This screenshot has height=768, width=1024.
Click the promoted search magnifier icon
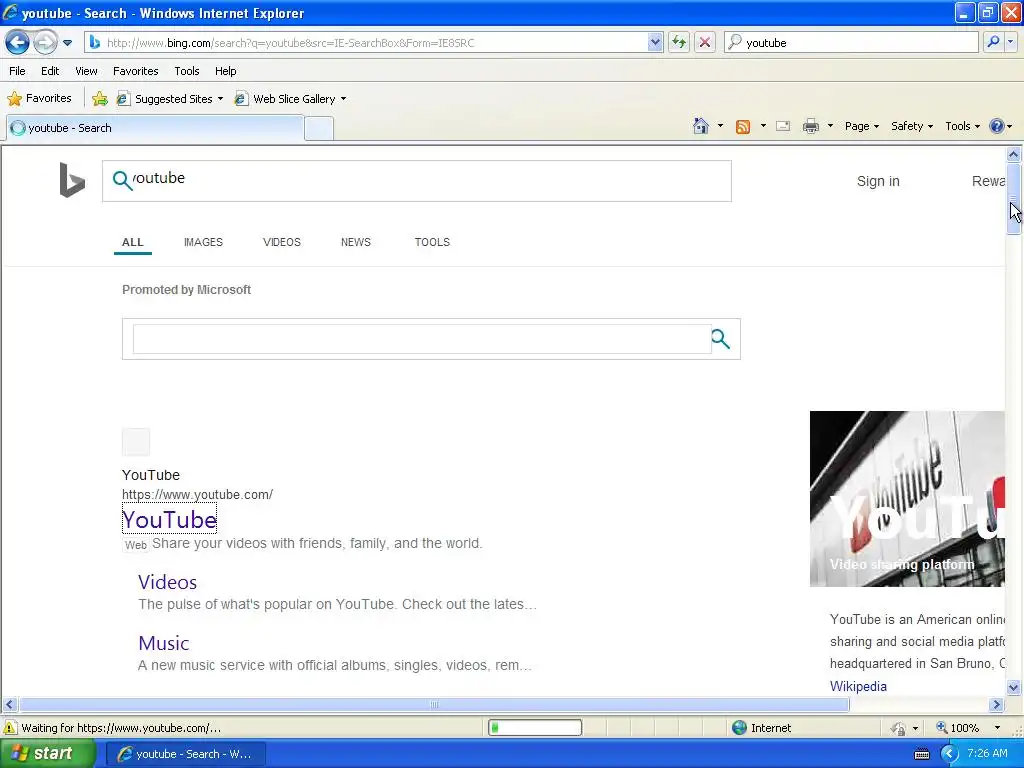(x=720, y=339)
